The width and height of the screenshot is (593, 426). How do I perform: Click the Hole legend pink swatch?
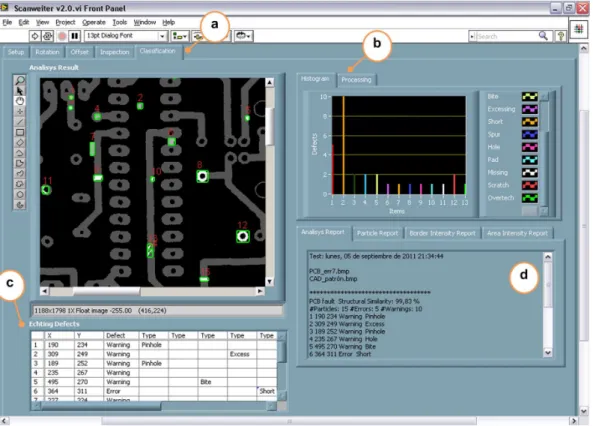529,147
